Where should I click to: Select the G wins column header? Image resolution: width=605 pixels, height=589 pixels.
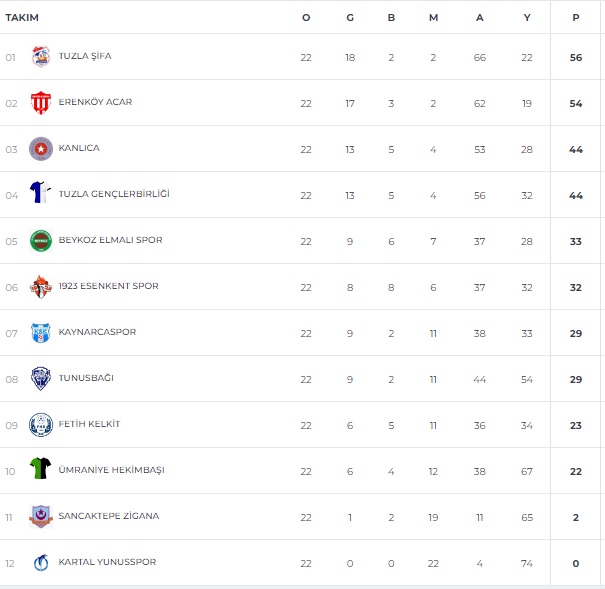point(350,18)
